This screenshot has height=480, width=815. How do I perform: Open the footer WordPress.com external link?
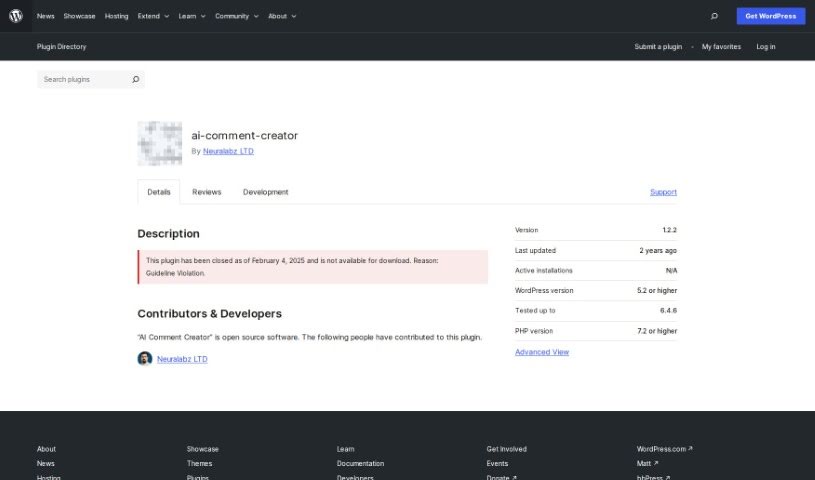click(x=664, y=449)
